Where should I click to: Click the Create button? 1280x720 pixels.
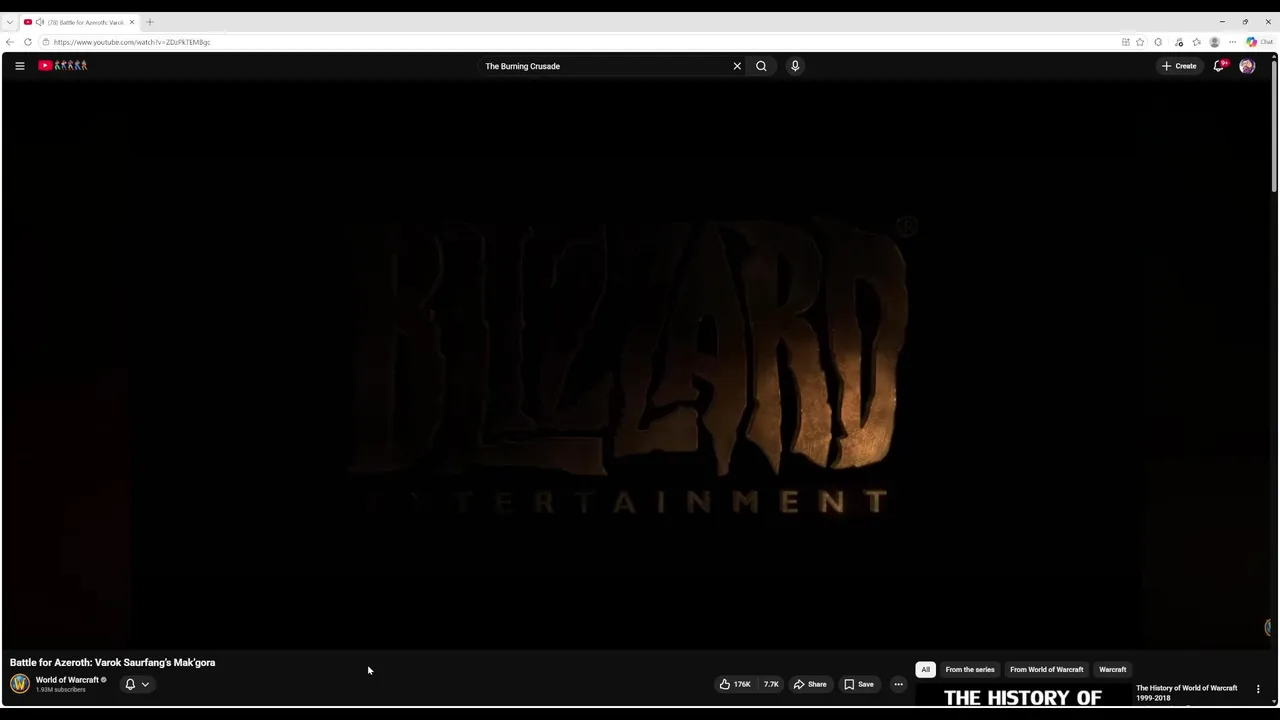pyautogui.click(x=1179, y=66)
